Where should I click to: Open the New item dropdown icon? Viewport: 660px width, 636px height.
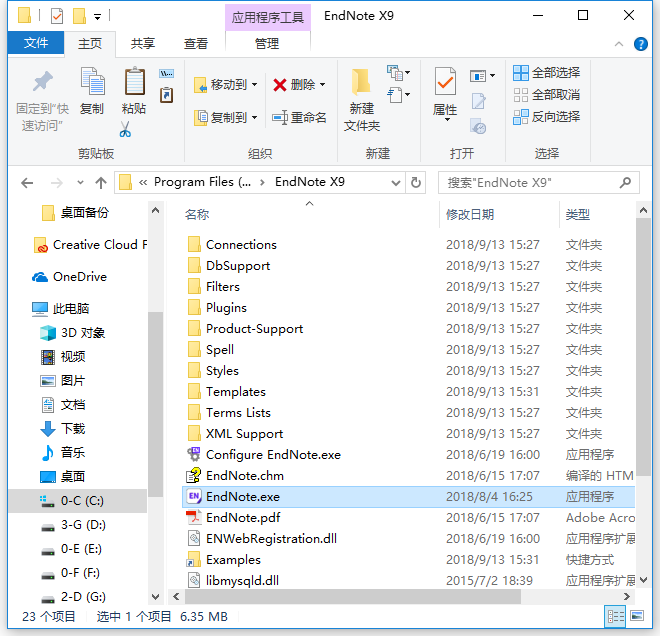click(x=398, y=73)
